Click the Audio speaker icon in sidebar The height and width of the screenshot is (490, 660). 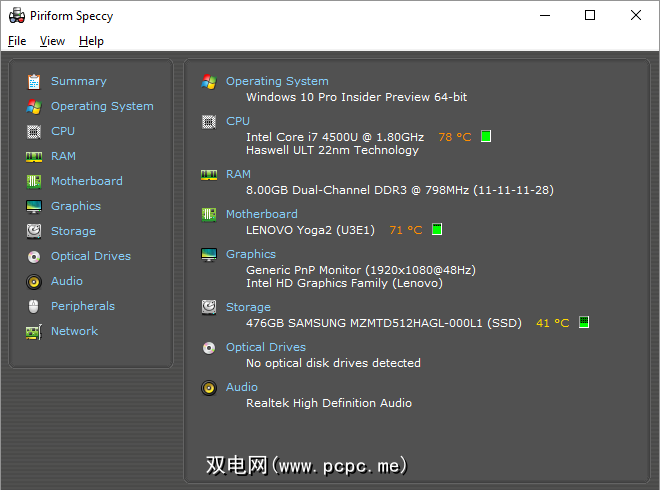pos(34,281)
